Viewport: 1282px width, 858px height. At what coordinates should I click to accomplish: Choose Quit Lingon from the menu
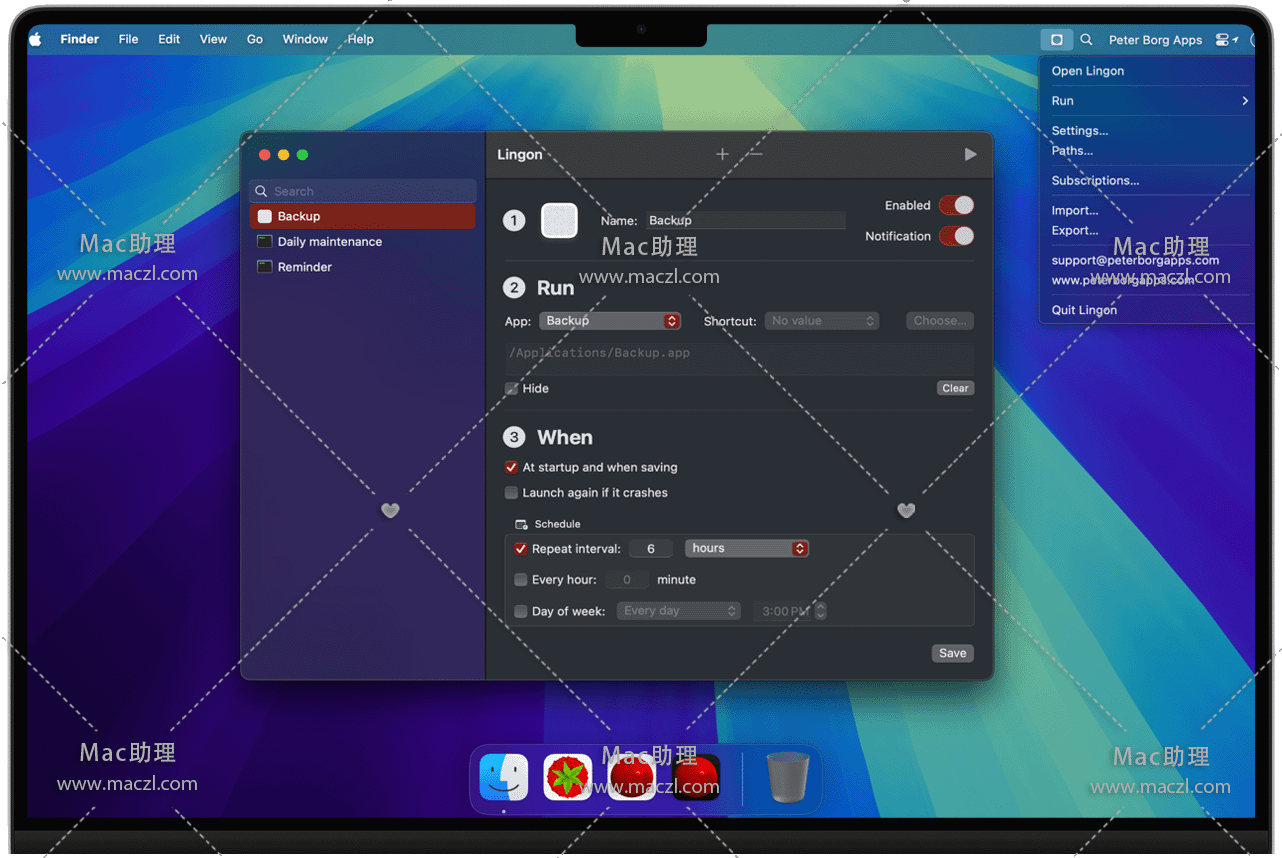tap(1084, 310)
